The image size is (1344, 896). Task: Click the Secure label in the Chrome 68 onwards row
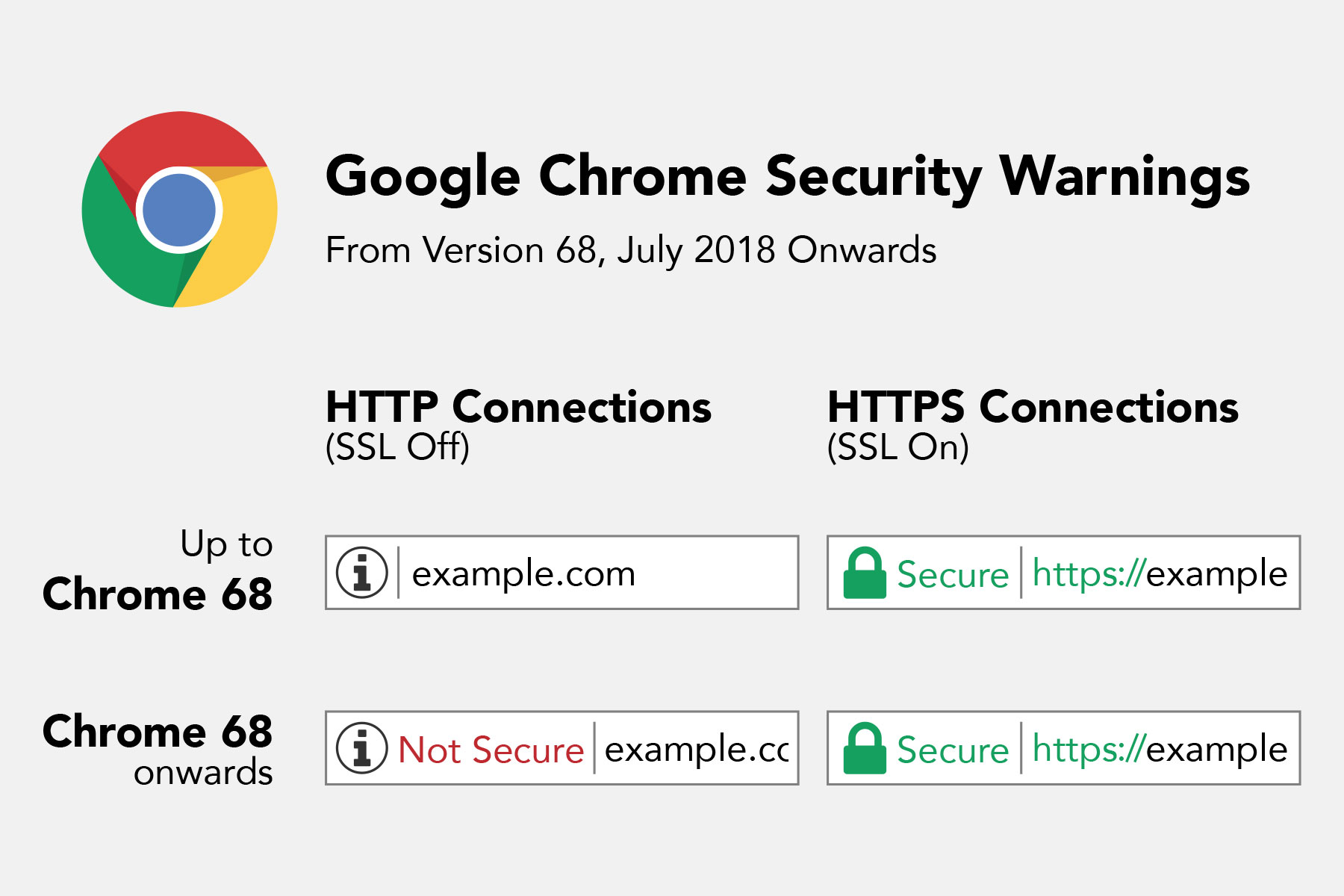tap(953, 750)
